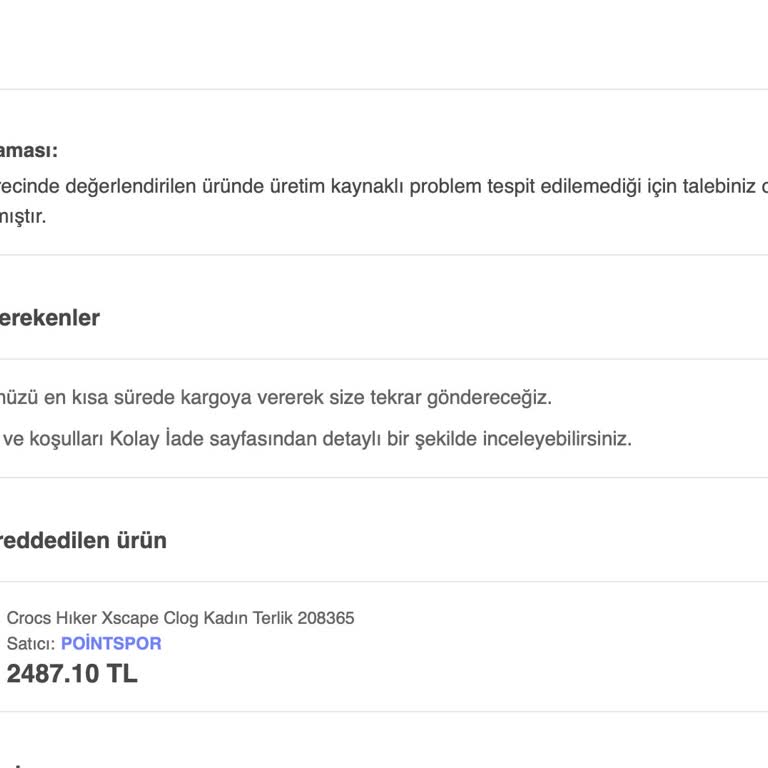
Task: Select the product name Crocs Hıker Xscape Clog
Action: [180, 618]
